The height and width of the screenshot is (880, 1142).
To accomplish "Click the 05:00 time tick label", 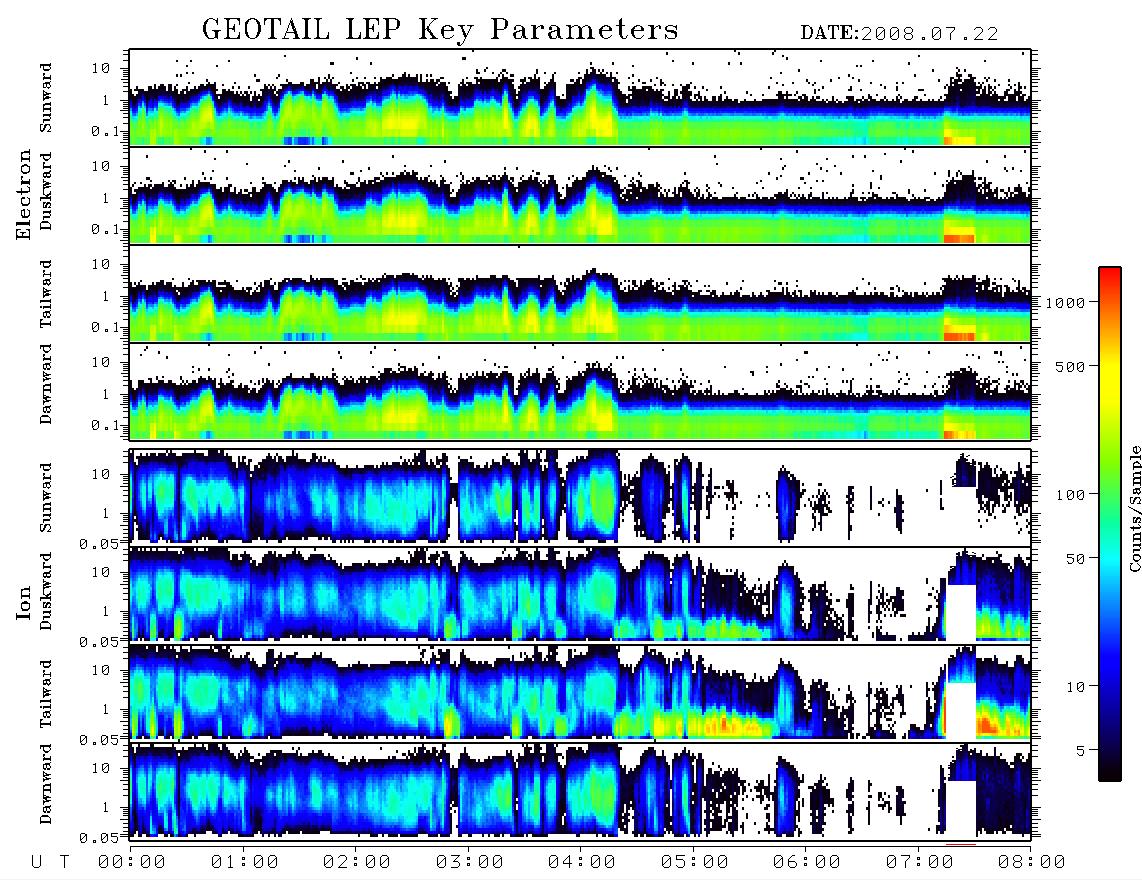I will (695, 862).
